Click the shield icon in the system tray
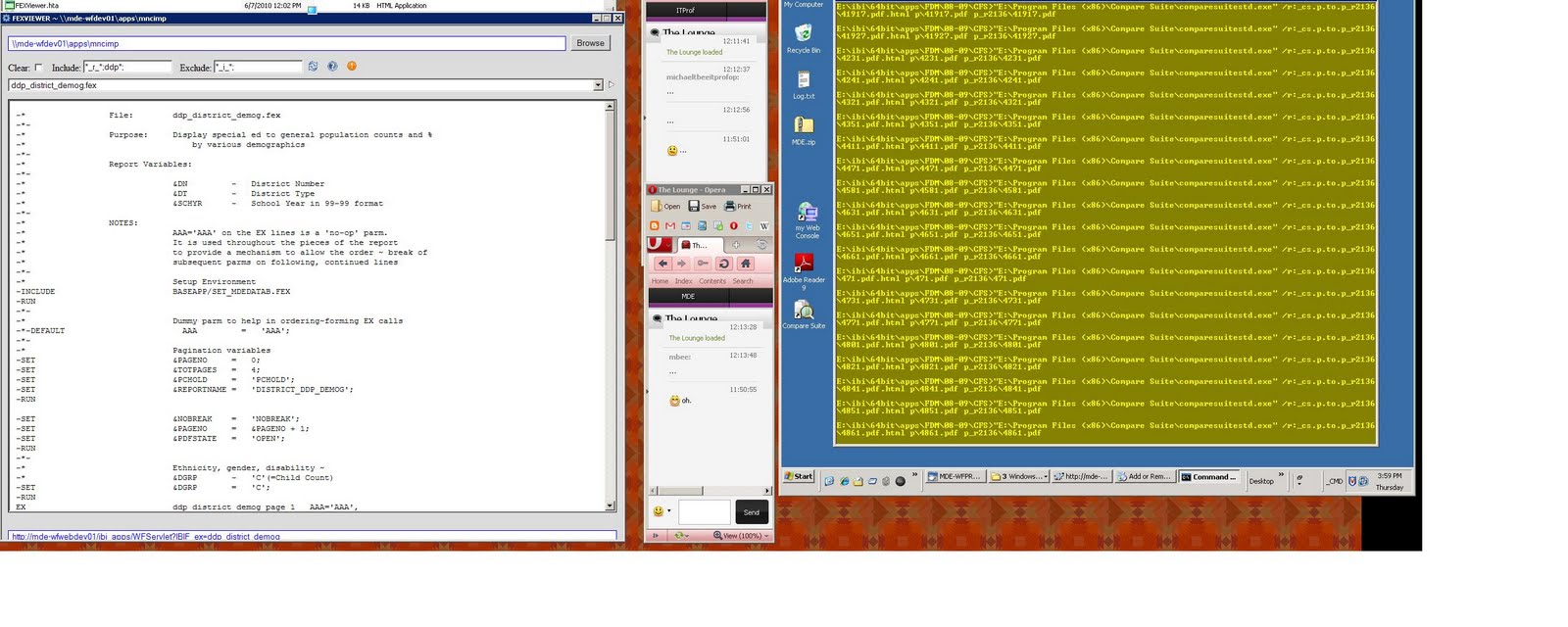 point(1352,481)
